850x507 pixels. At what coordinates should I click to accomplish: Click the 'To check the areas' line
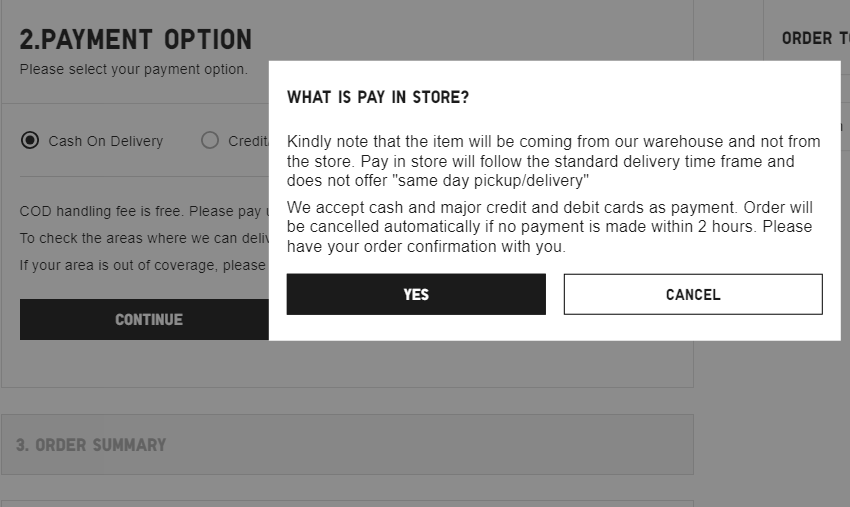[142, 238]
